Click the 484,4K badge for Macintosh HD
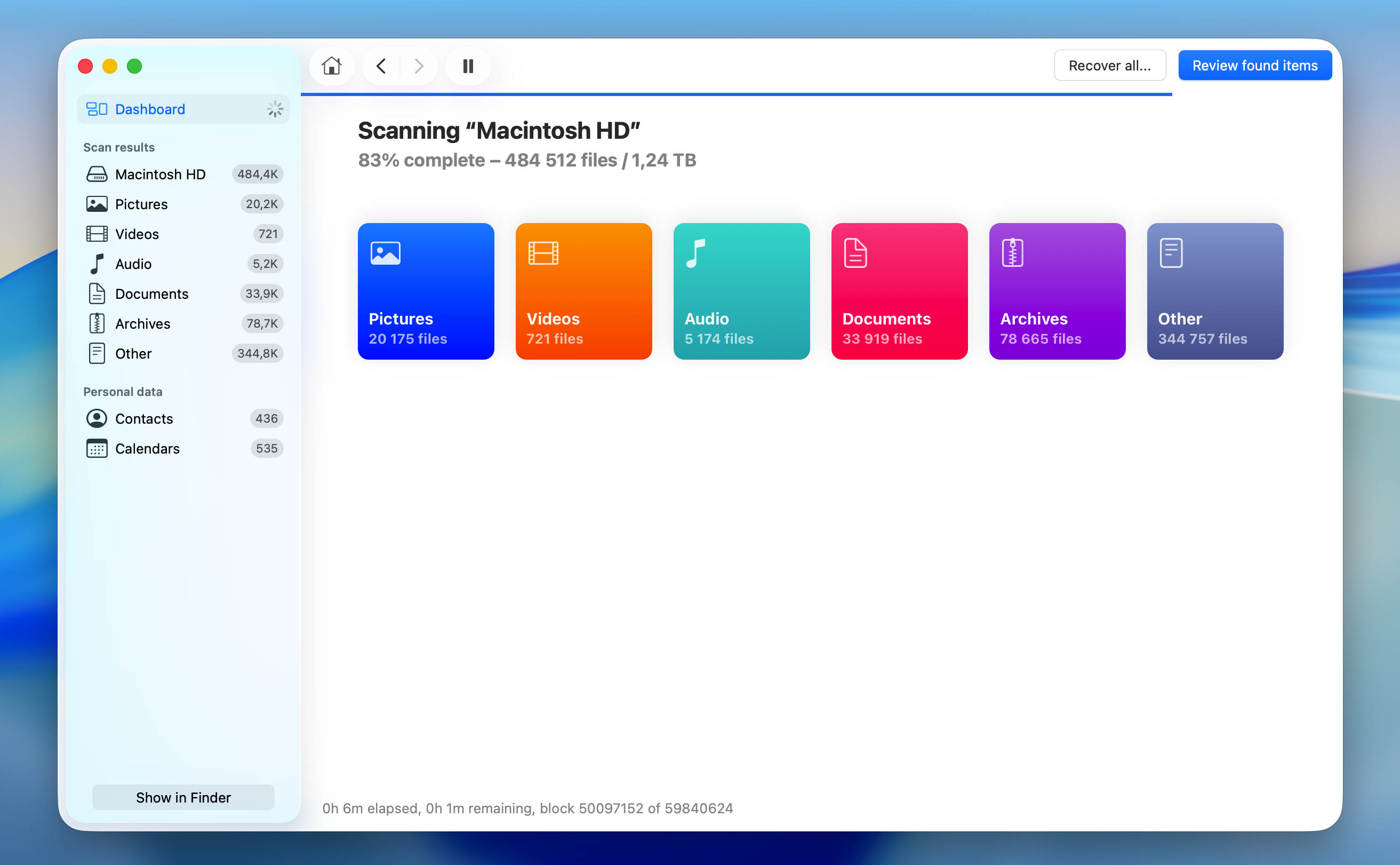The height and width of the screenshot is (865, 1400). [257, 174]
